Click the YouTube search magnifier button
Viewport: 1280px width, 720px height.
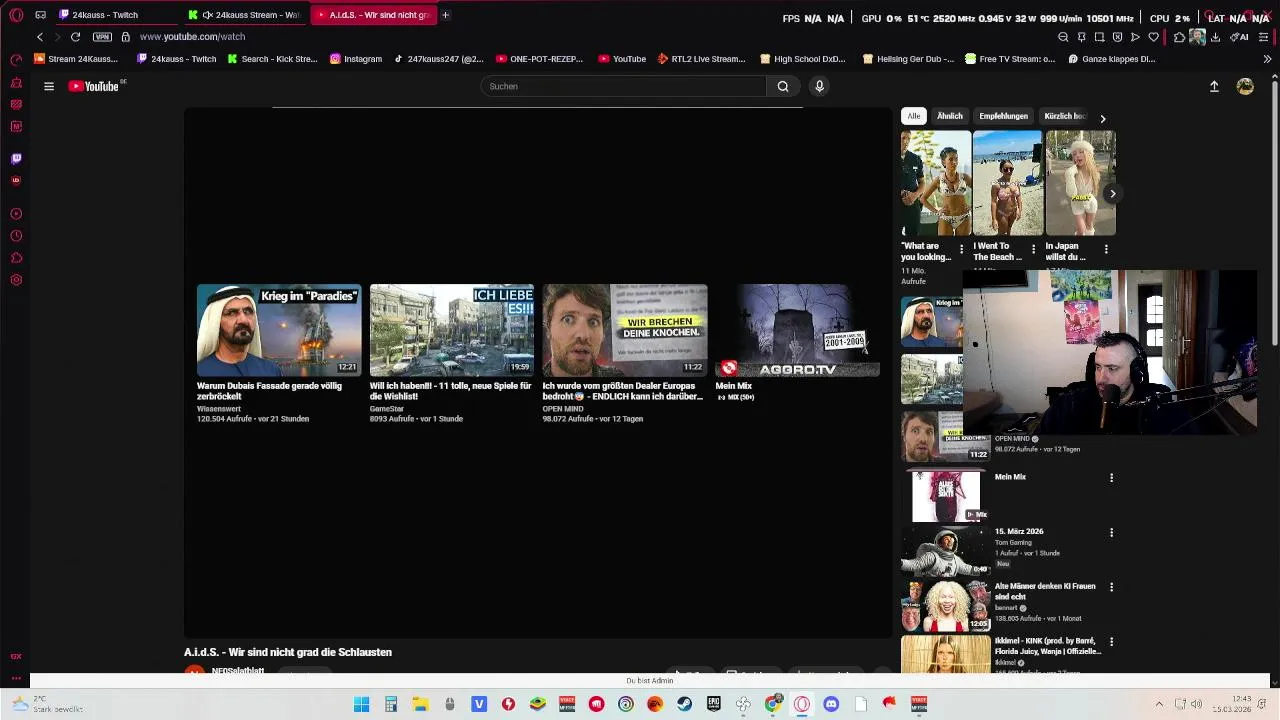[783, 86]
